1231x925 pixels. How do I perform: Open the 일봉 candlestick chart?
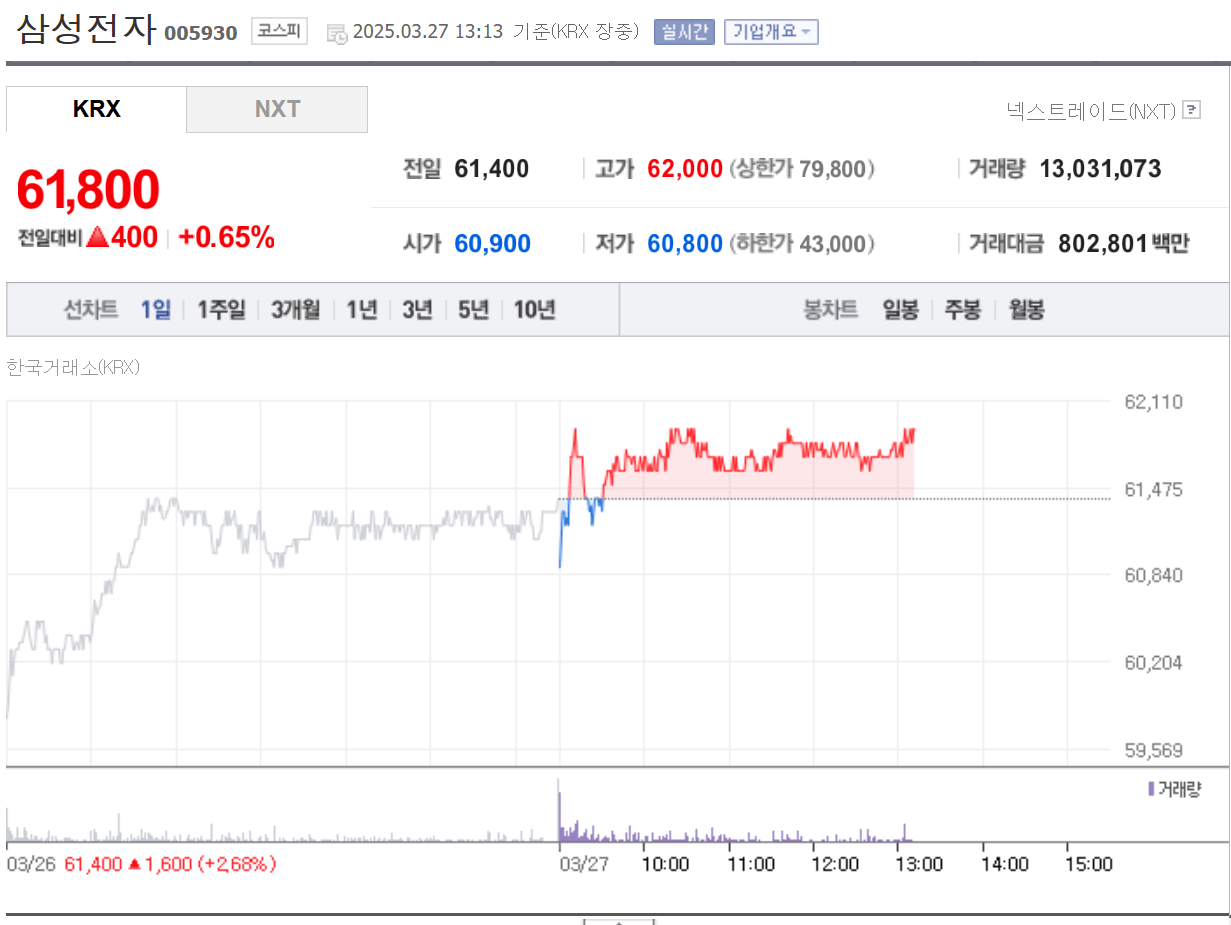click(900, 310)
